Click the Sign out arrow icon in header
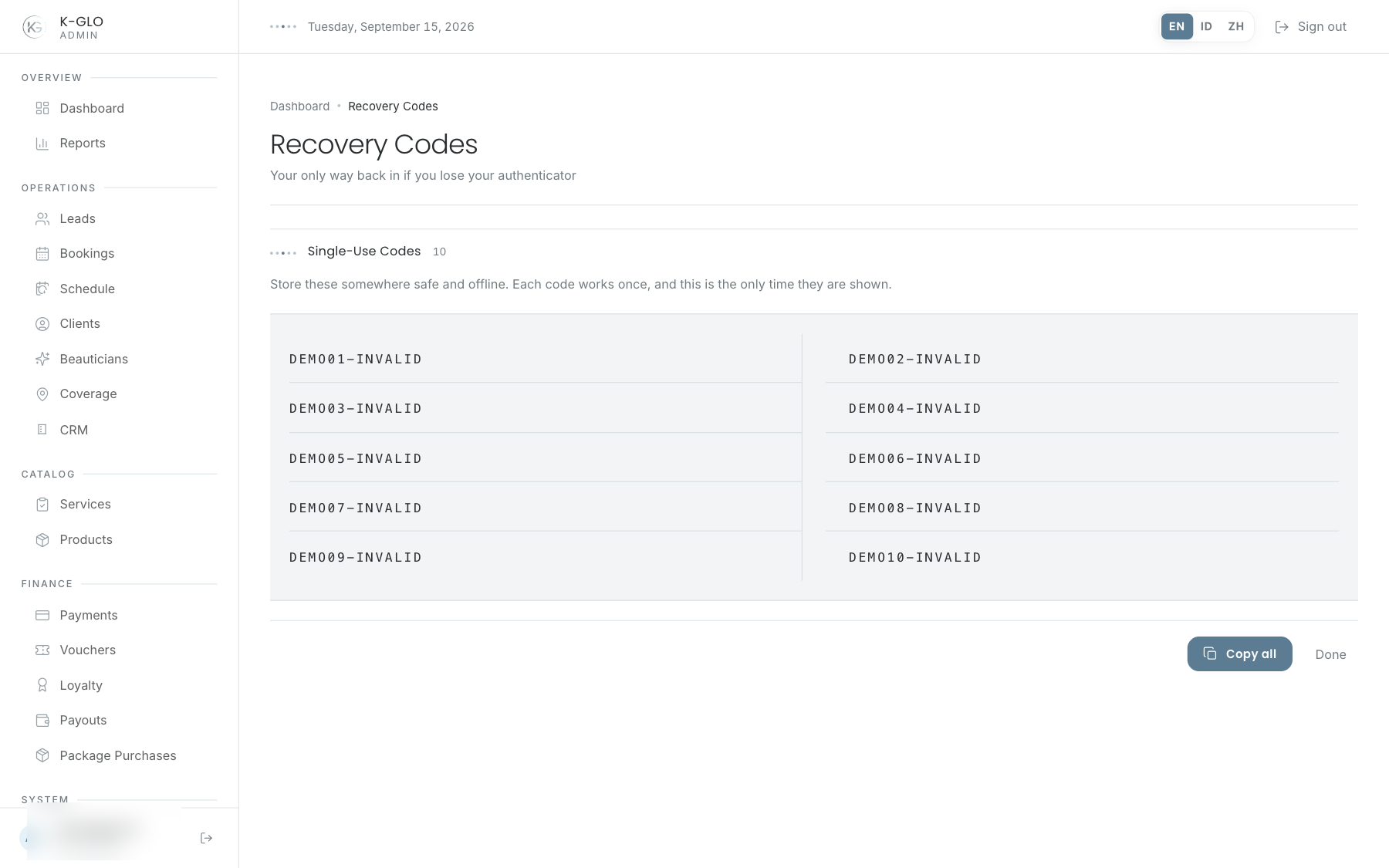 coord(1282,27)
